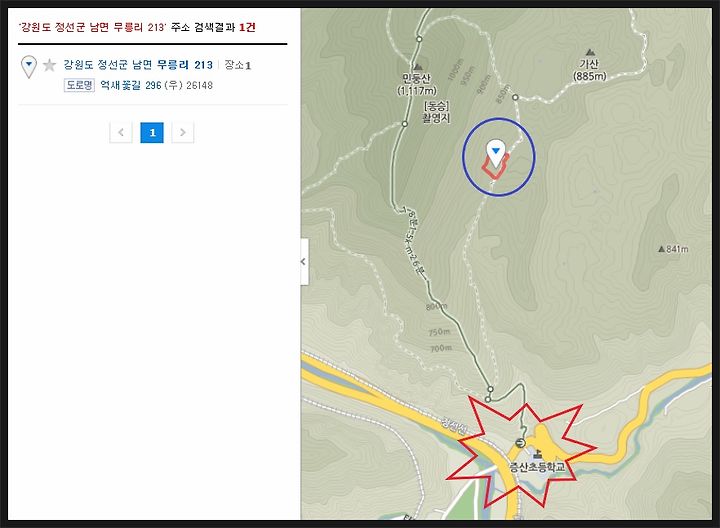Collapse the search panel with side arrow
The image size is (720, 528).
click(x=304, y=262)
